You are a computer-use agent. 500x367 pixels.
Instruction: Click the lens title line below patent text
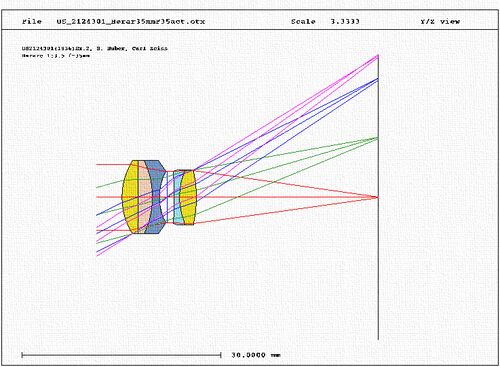tap(56, 56)
